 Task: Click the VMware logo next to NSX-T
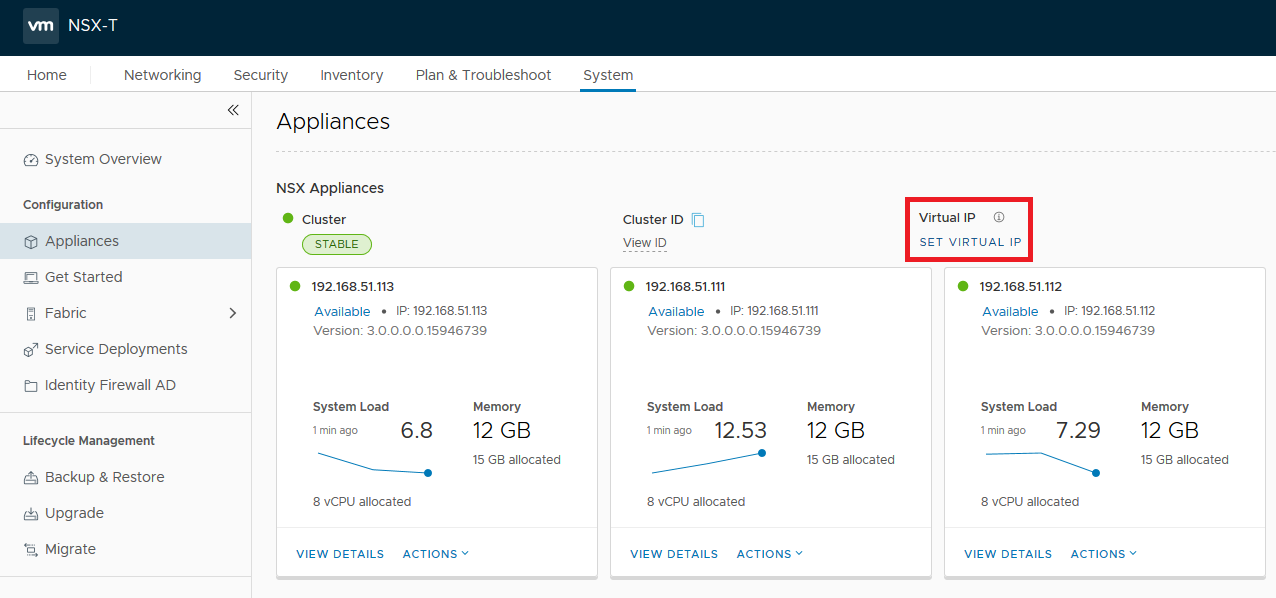click(41, 26)
